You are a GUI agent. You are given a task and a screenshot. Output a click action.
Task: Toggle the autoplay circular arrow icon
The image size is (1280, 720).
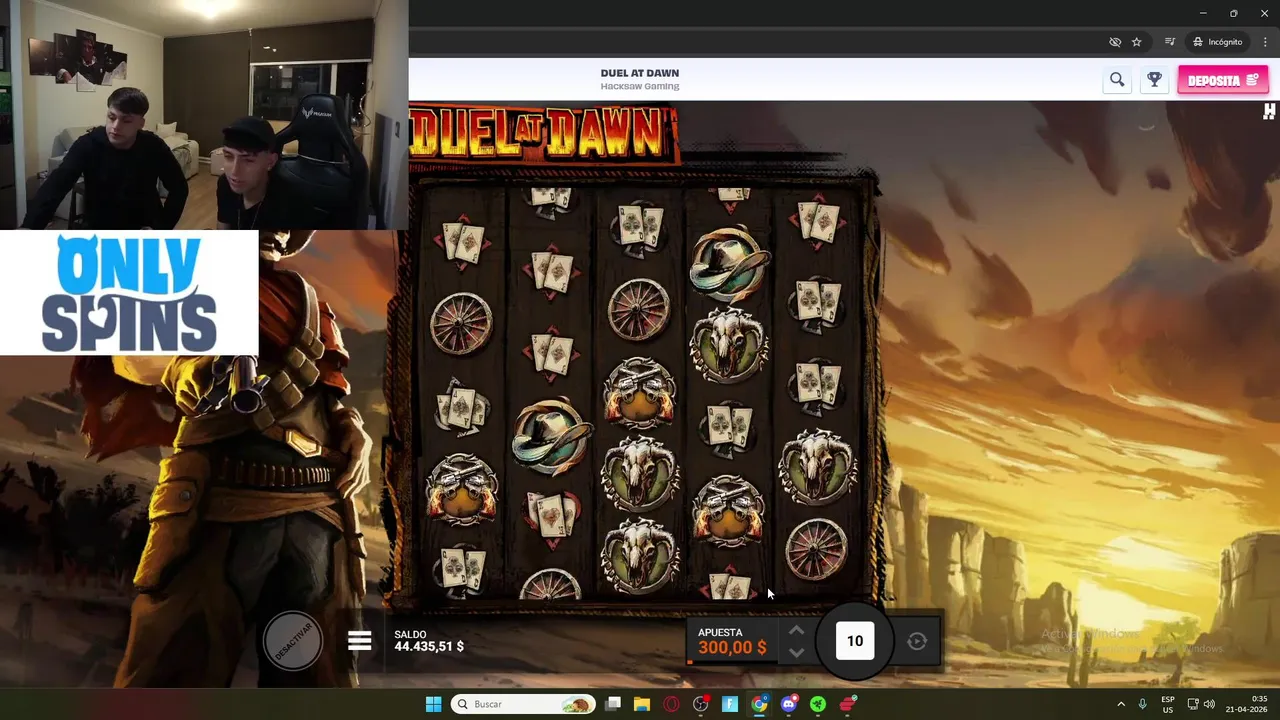click(x=917, y=641)
